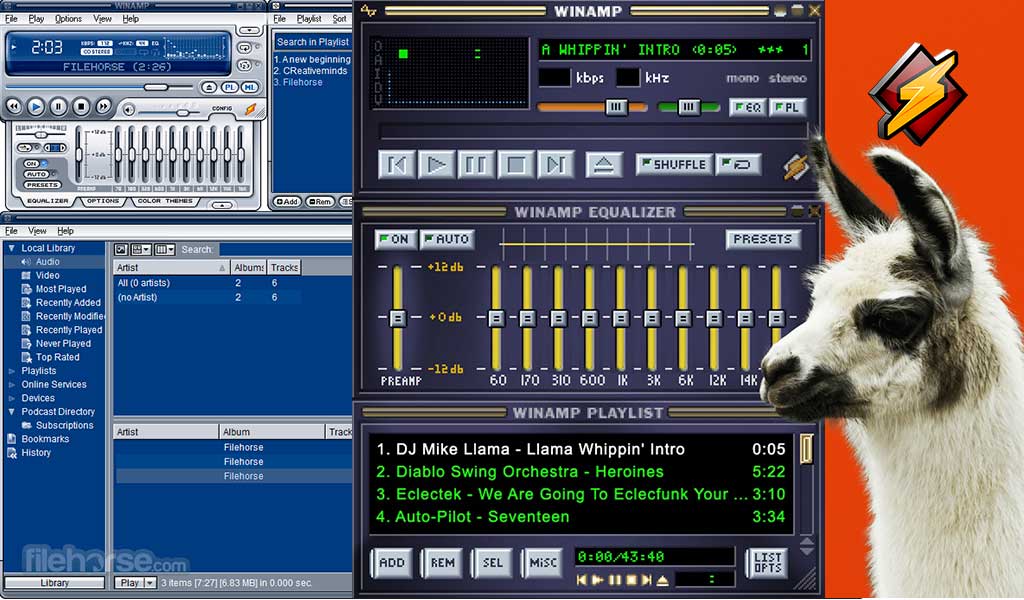Toggle modern skin equalizer ON button

pyautogui.click(x=31, y=164)
